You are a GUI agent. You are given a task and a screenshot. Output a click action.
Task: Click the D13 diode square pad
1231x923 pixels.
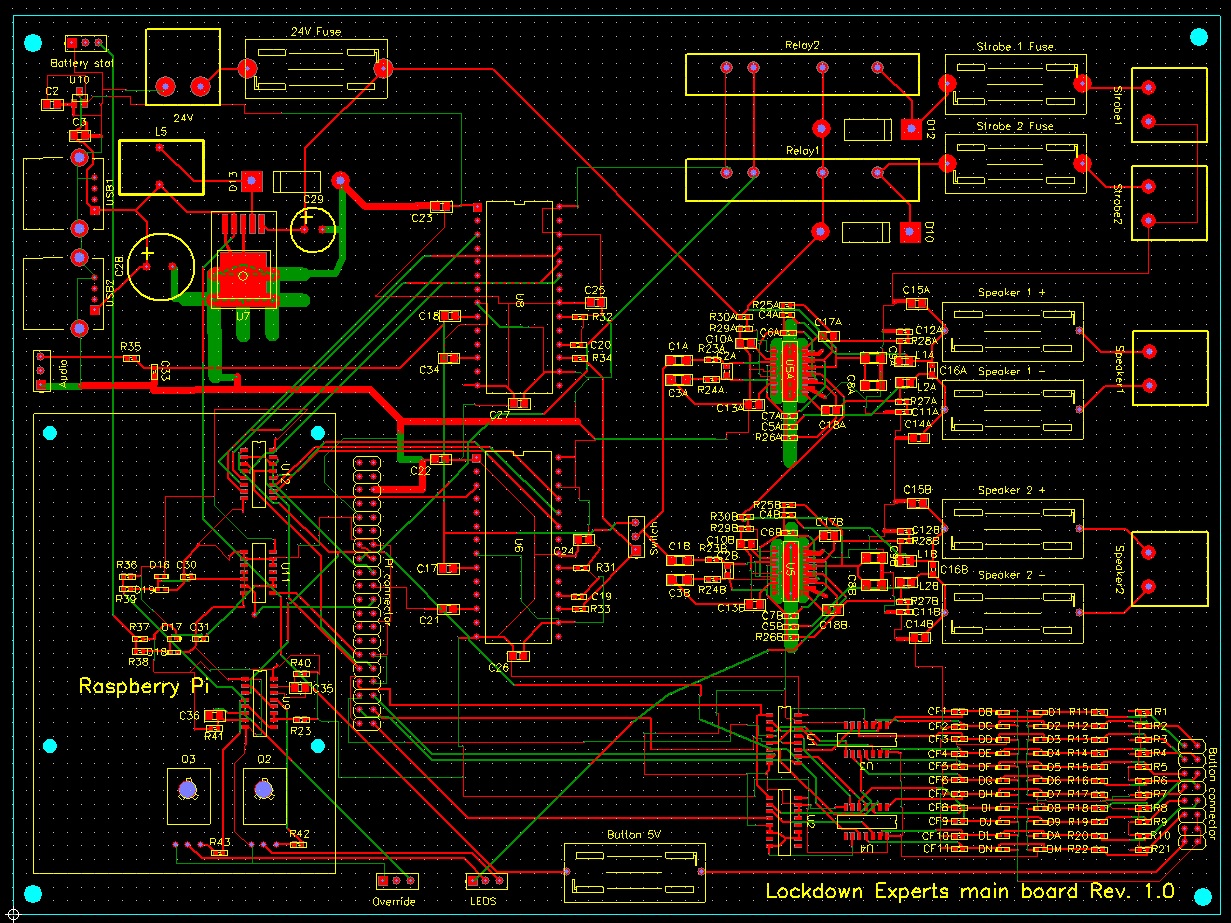coord(251,181)
